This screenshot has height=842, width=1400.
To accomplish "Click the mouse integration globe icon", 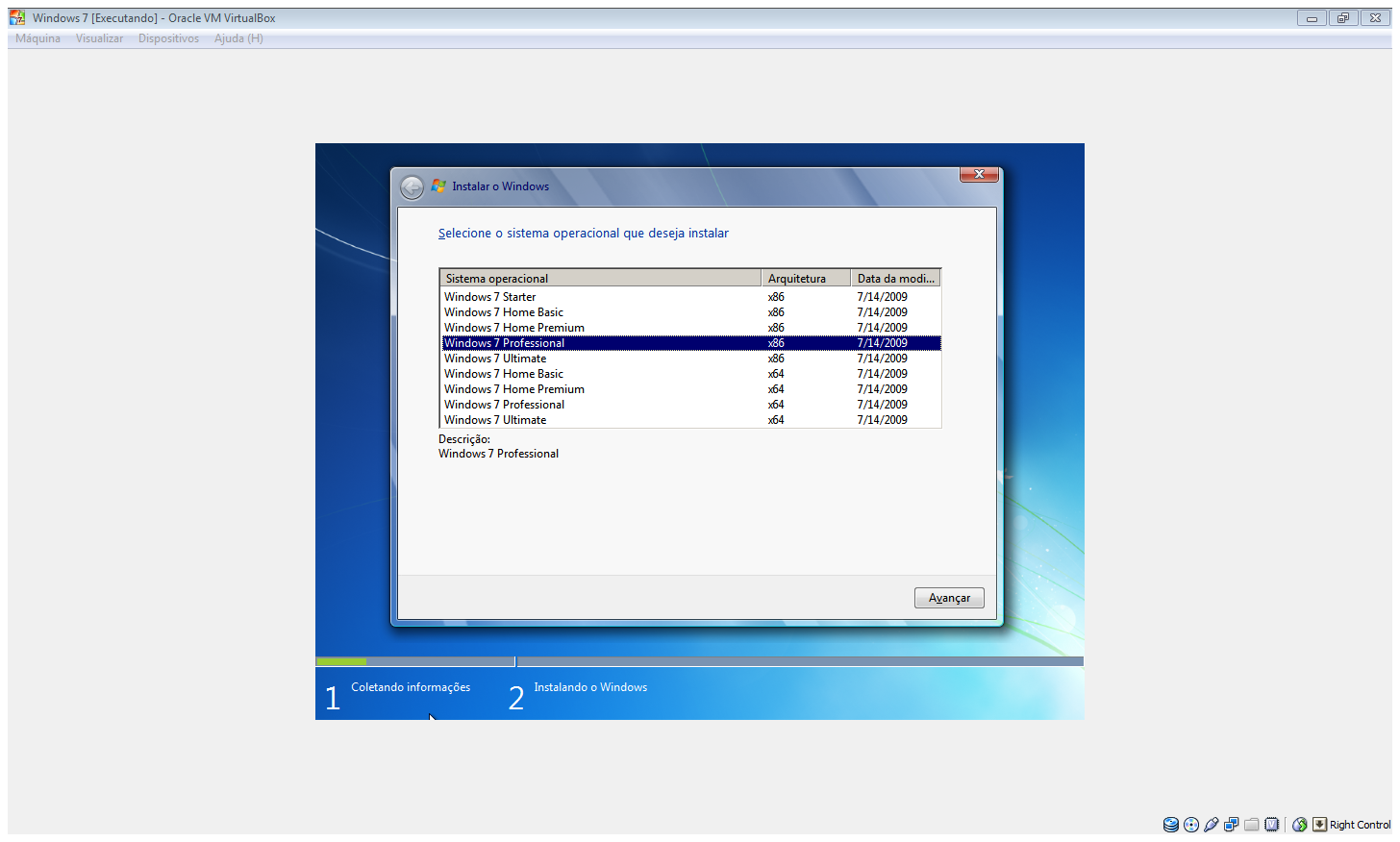I will (1300, 825).
